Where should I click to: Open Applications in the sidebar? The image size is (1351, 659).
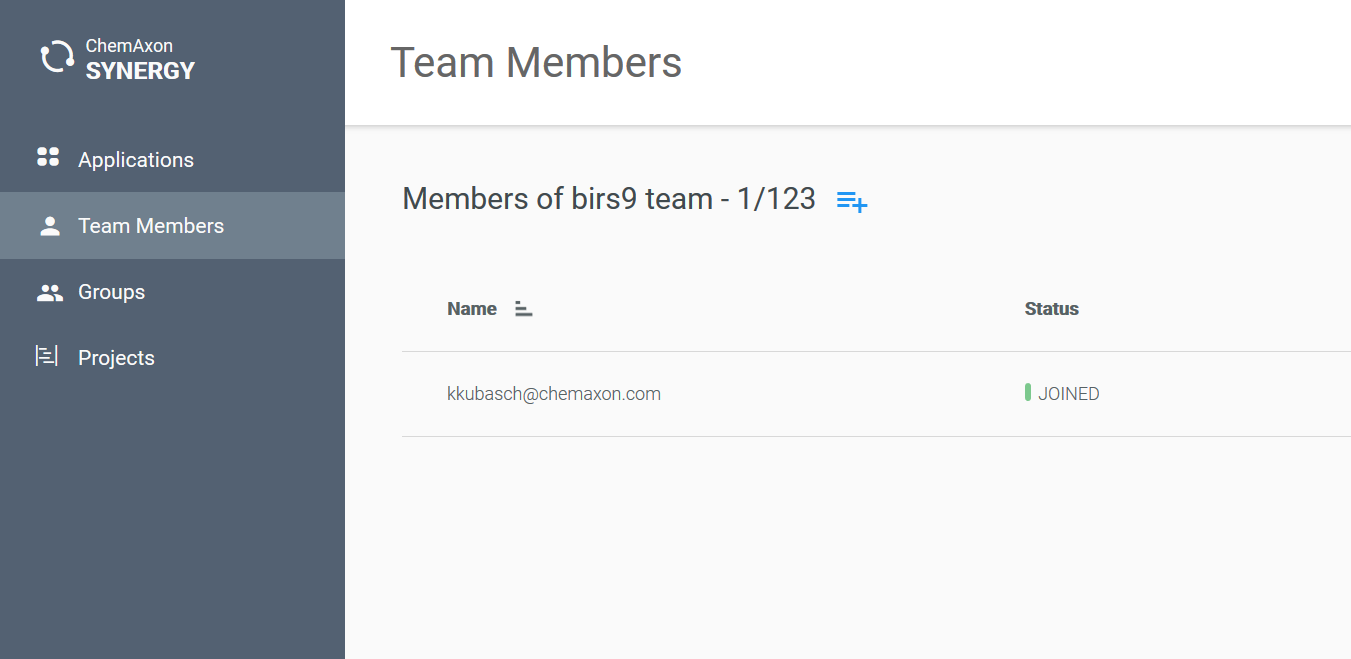point(136,160)
